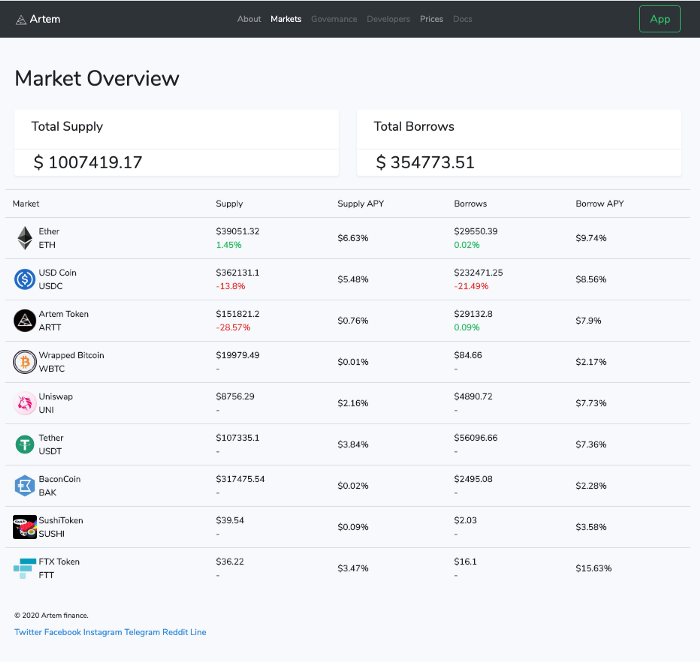This screenshot has height=662, width=700.
Task: Click the $19979.49 WBTC supply value
Action: 238,355
